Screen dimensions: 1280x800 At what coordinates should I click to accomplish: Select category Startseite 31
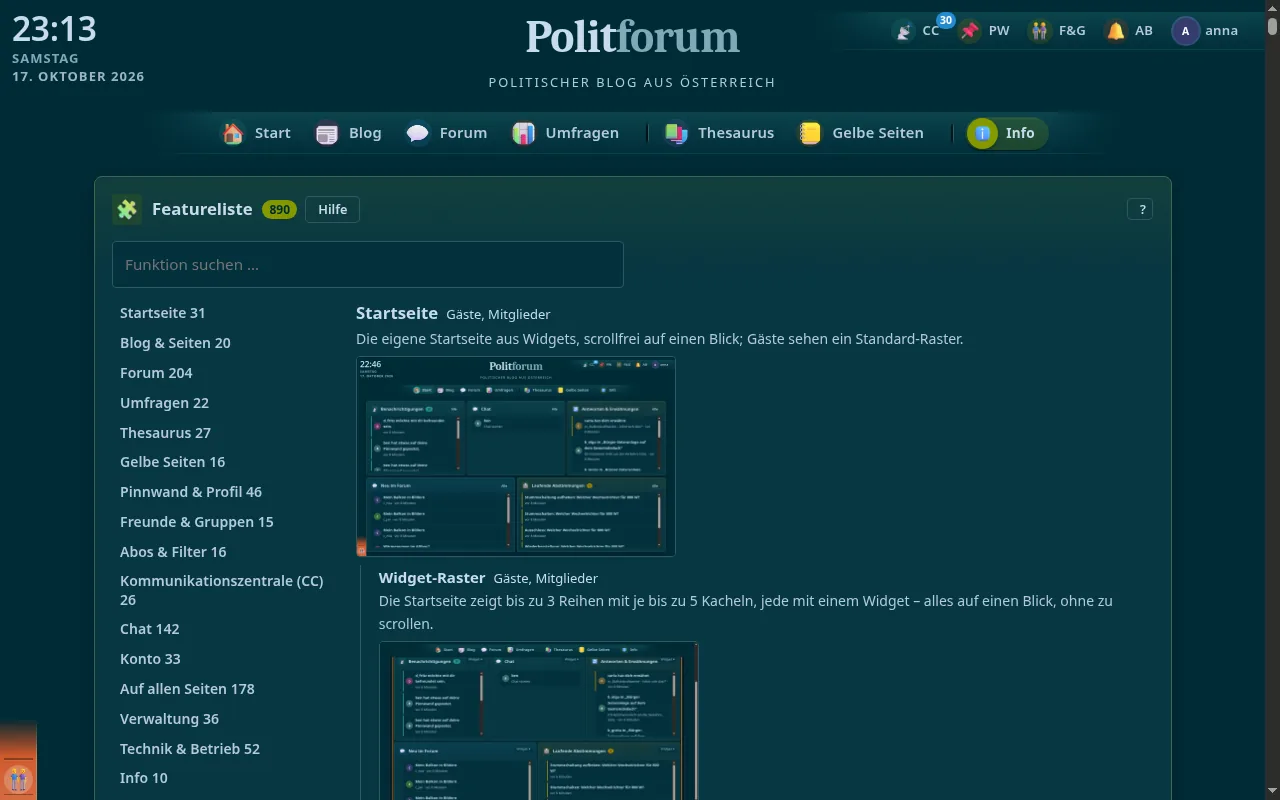pyautogui.click(x=163, y=313)
